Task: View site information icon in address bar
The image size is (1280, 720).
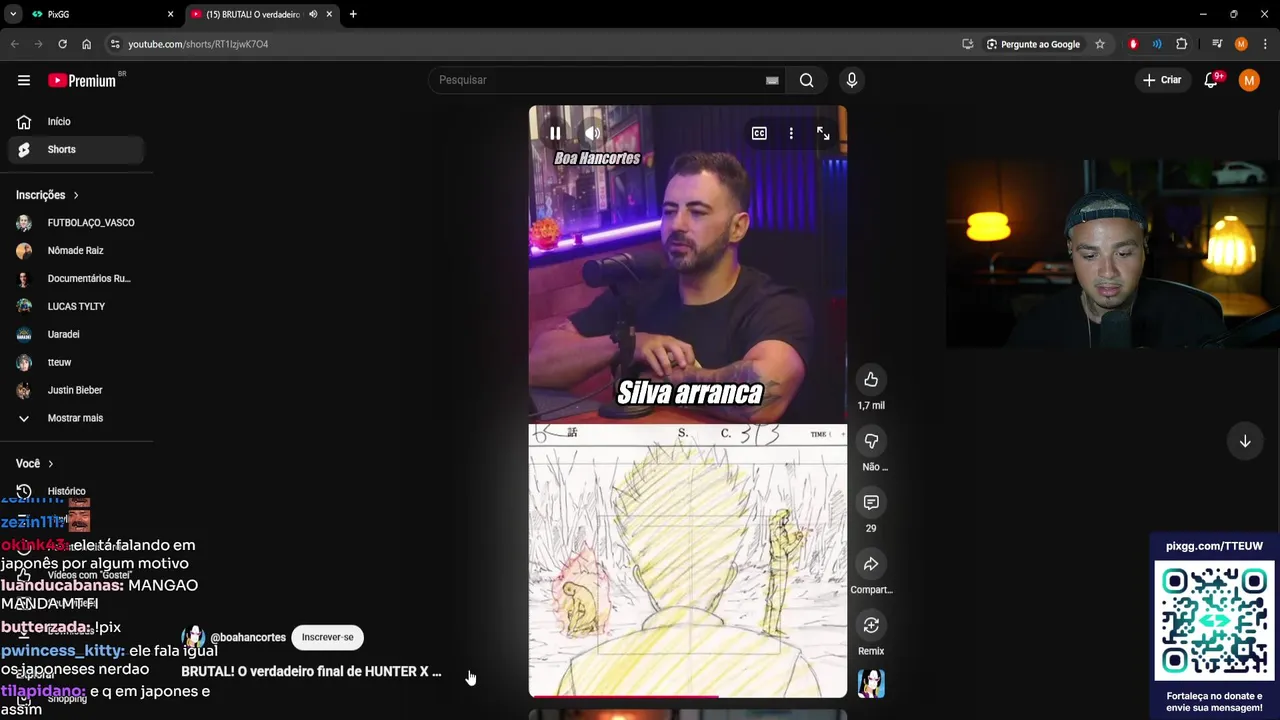Action: 115,44
